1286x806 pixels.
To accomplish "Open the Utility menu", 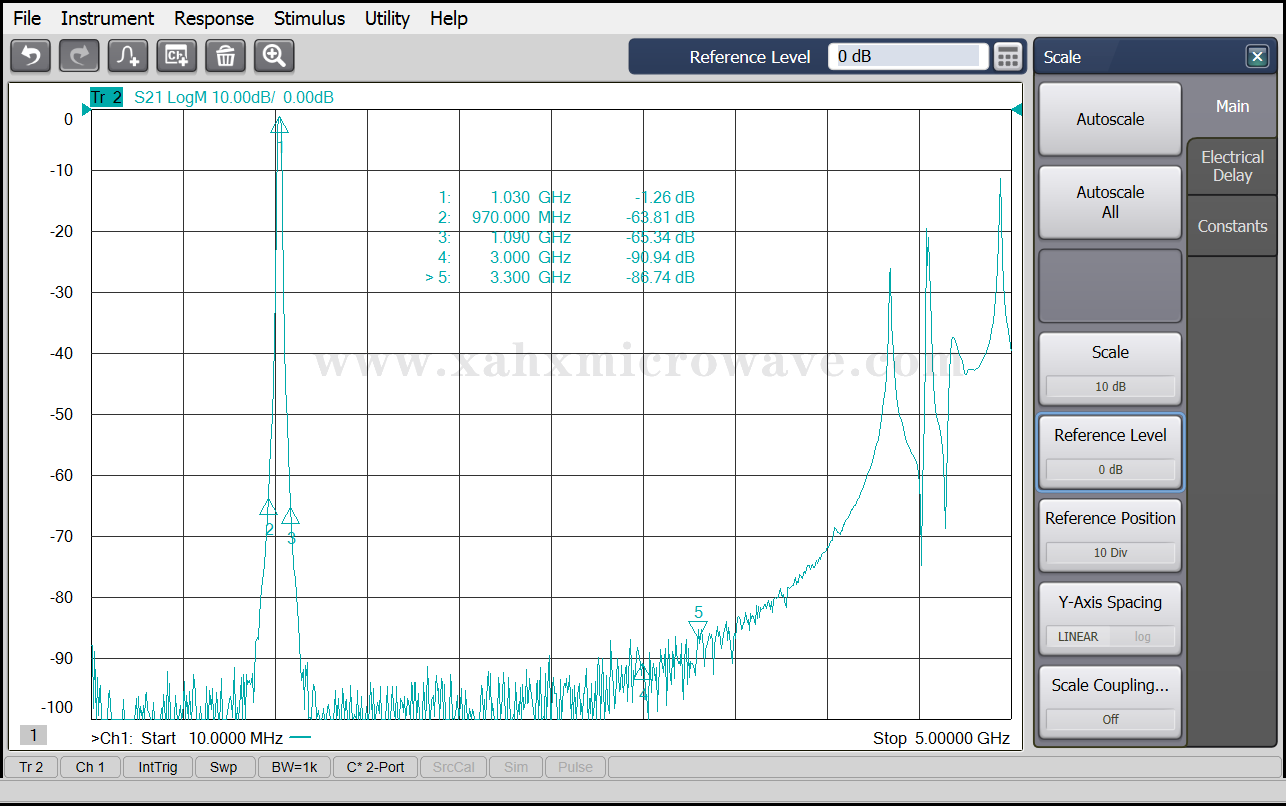I will 387,18.
